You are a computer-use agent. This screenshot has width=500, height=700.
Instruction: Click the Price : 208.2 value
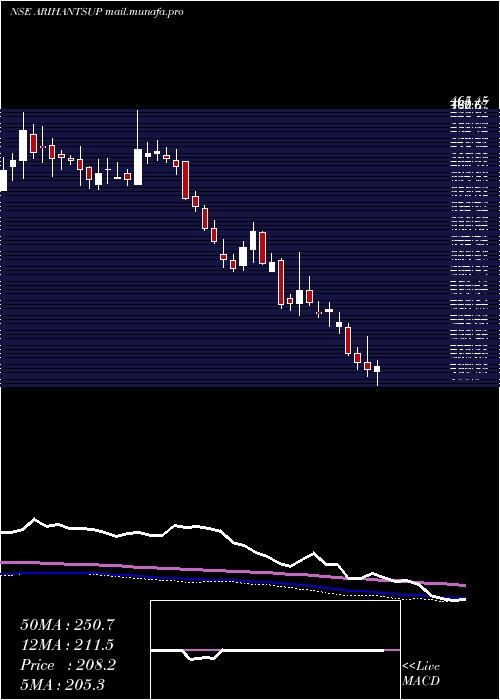pos(68,665)
